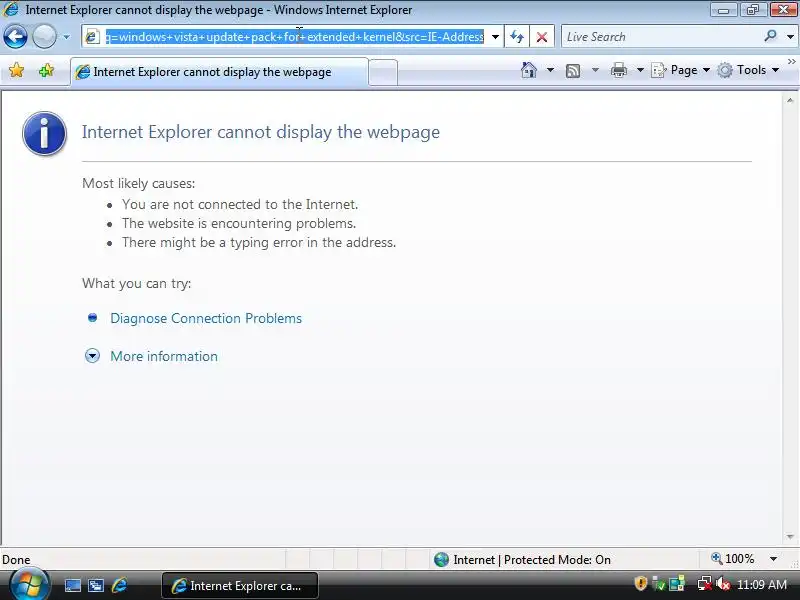The width and height of the screenshot is (800, 600).
Task: Click the Print icon
Action: [618, 70]
